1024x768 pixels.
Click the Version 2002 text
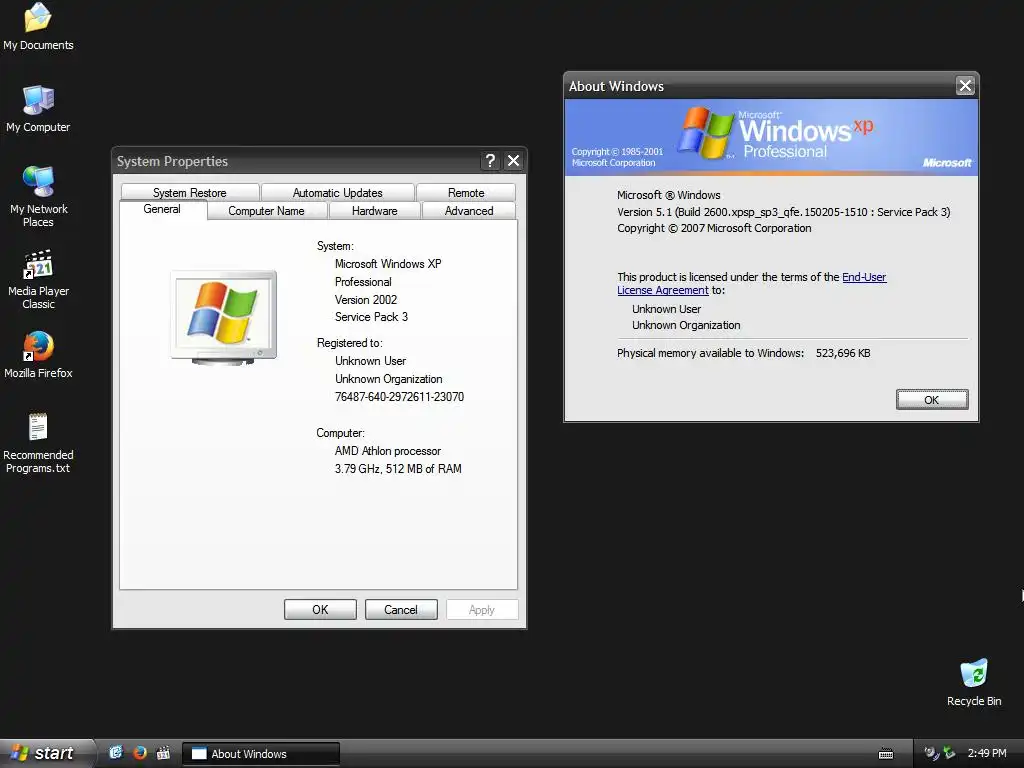tap(366, 300)
